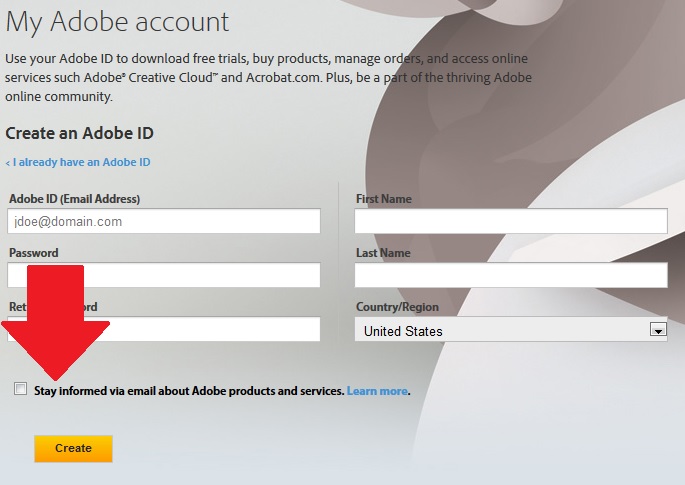This screenshot has height=485, width=685.
Task: Click the 'Adobe ID (Email Address)' label
Action: pos(74,199)
